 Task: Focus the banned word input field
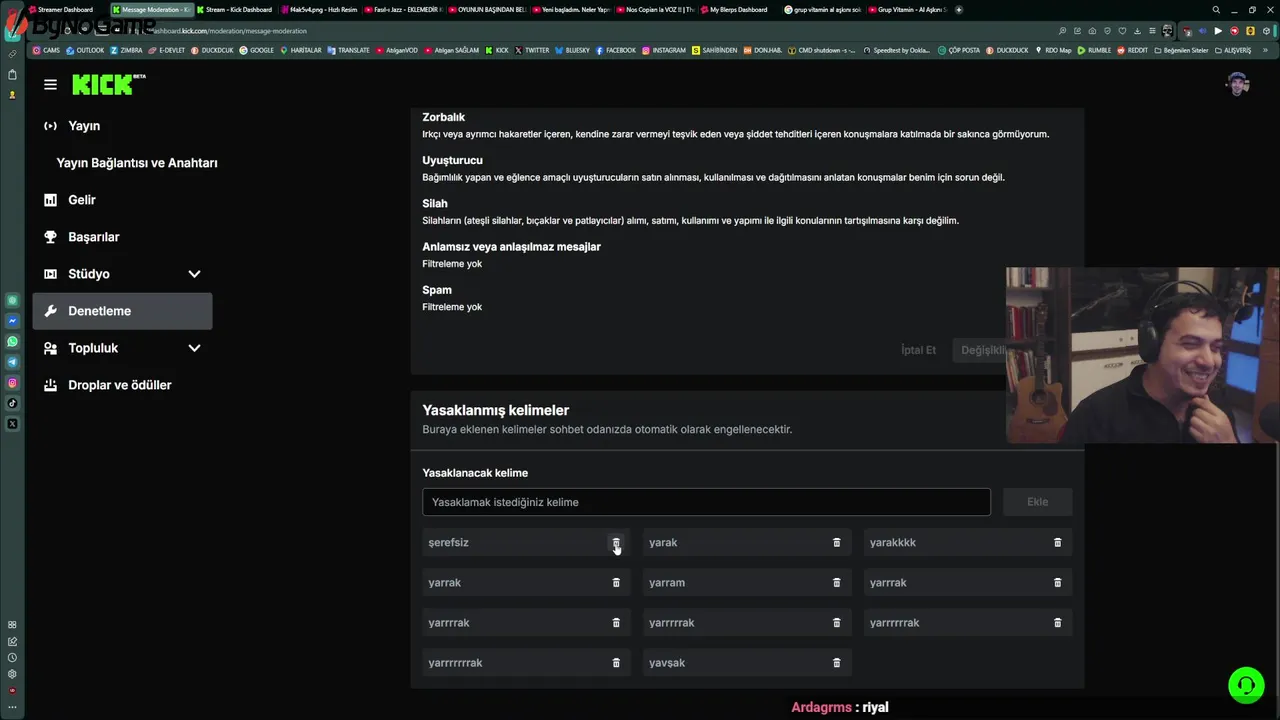click(x=706, y=502)
